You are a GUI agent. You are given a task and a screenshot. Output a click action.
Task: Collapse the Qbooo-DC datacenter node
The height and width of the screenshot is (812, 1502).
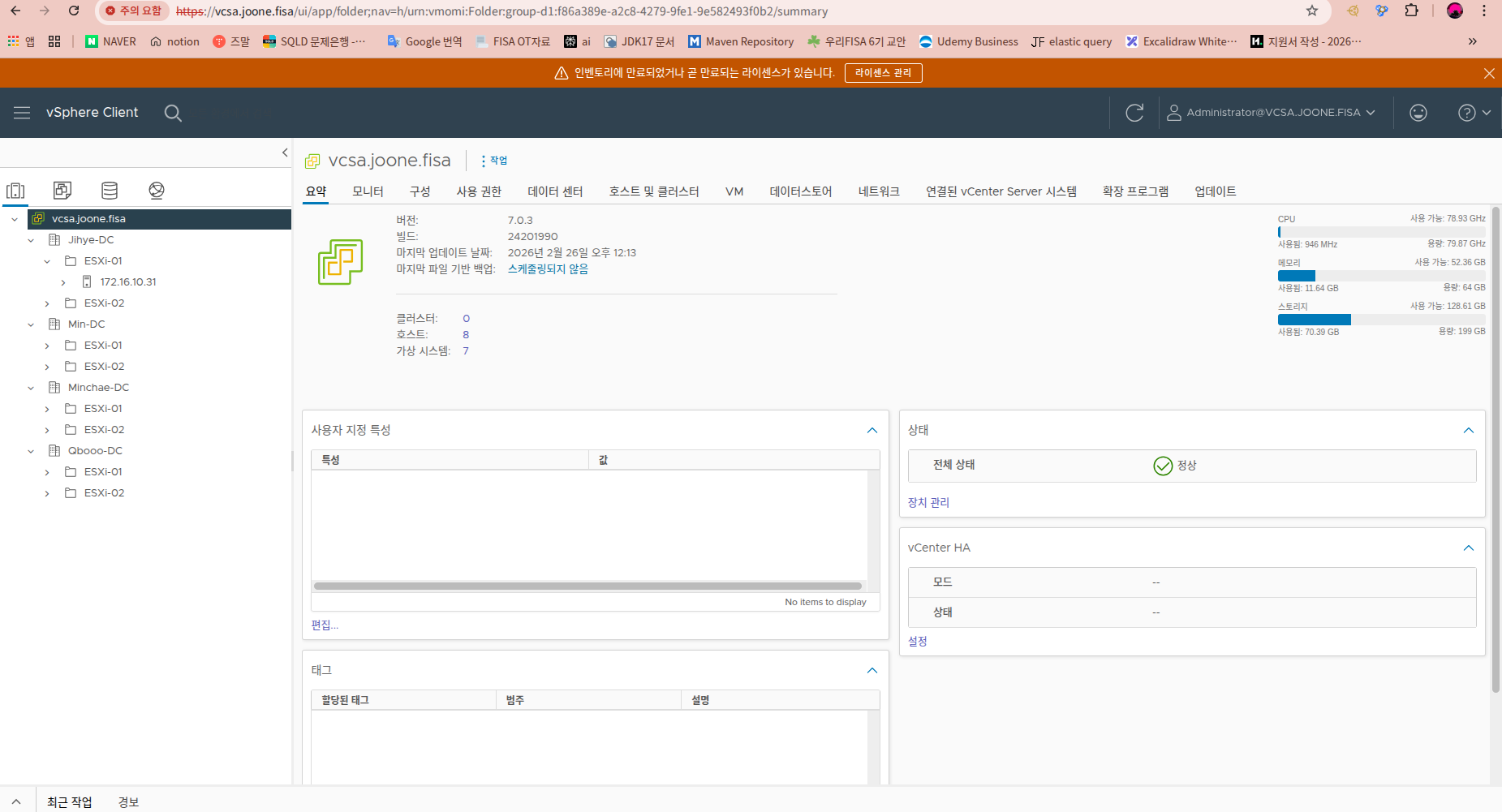click(x=31, y=451)
